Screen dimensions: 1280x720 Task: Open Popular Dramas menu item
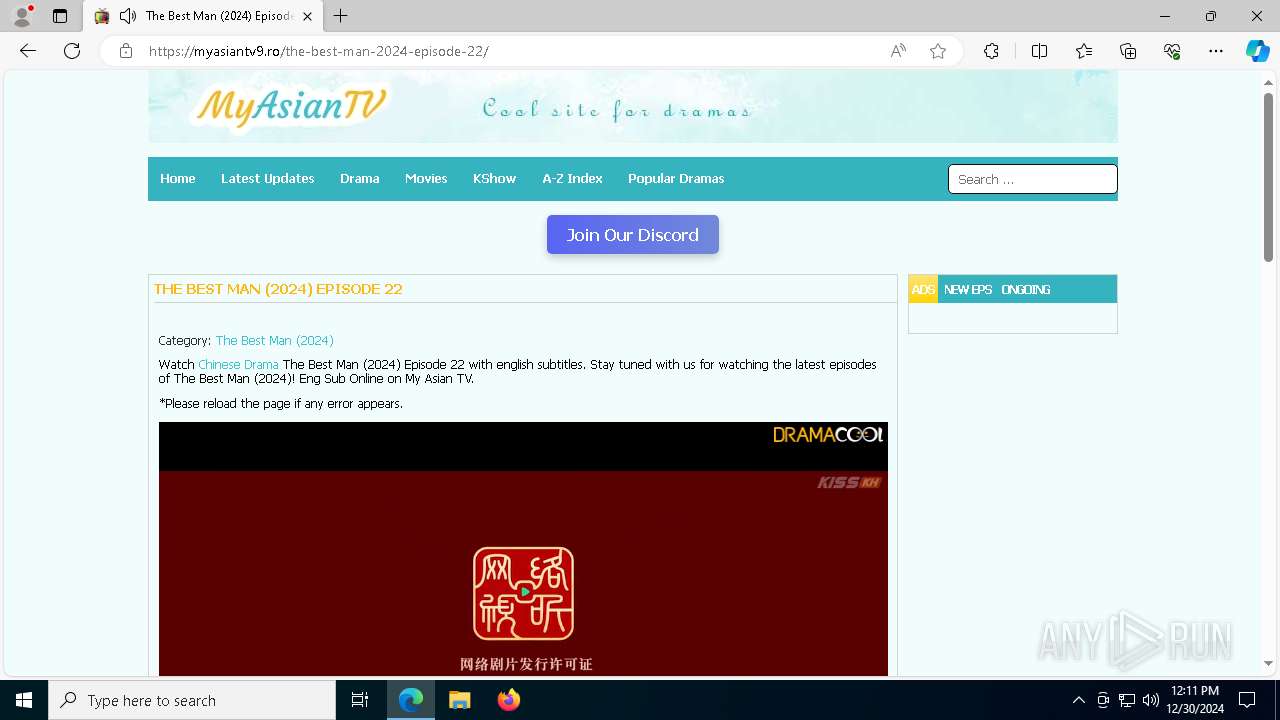[676, 178]
